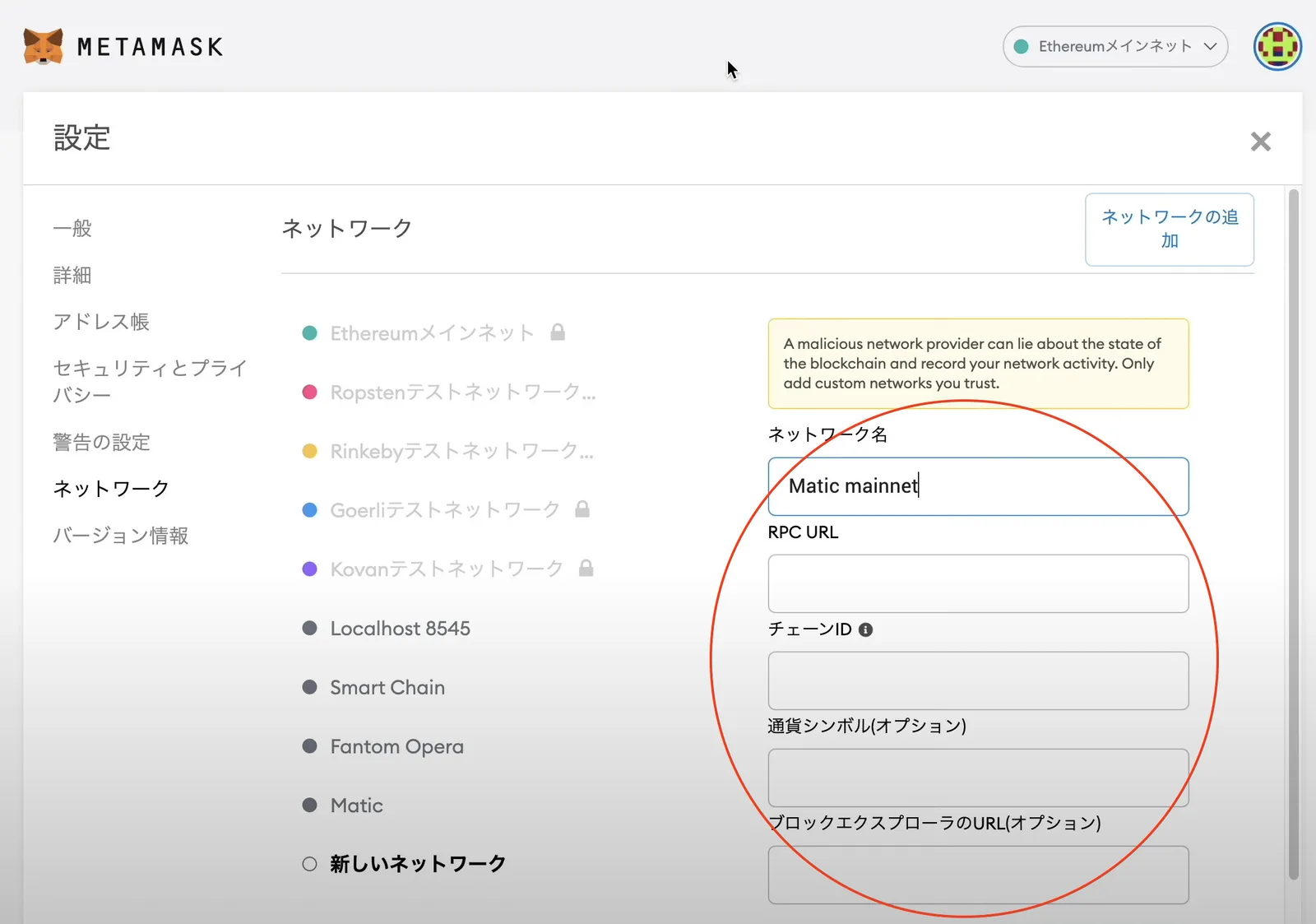This screenshot has width=1316, height=924.
Task: Select ネットワーク in the settings sidebar
Action: tap(111, 489)
